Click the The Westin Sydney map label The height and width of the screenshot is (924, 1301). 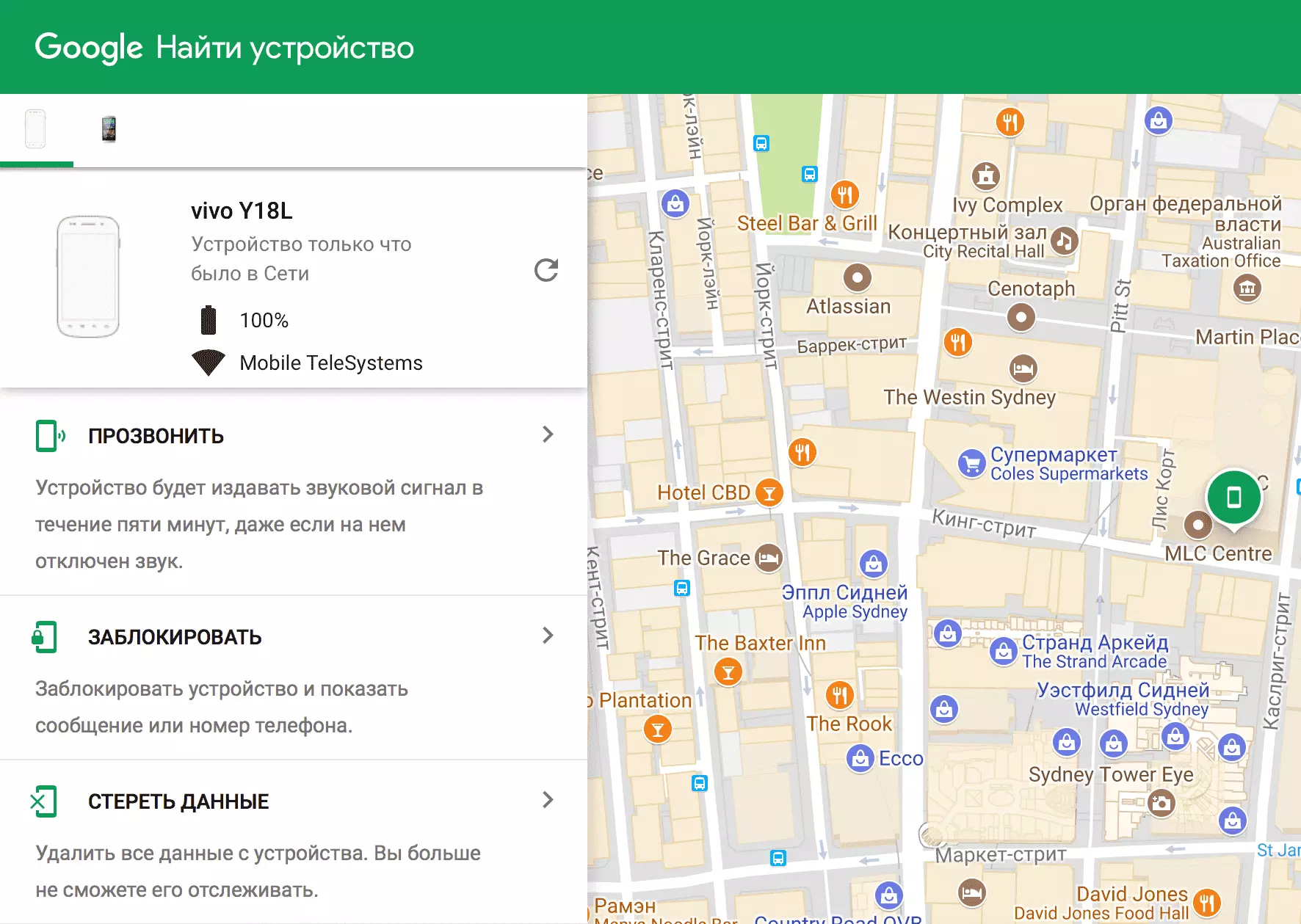[970, 397]
